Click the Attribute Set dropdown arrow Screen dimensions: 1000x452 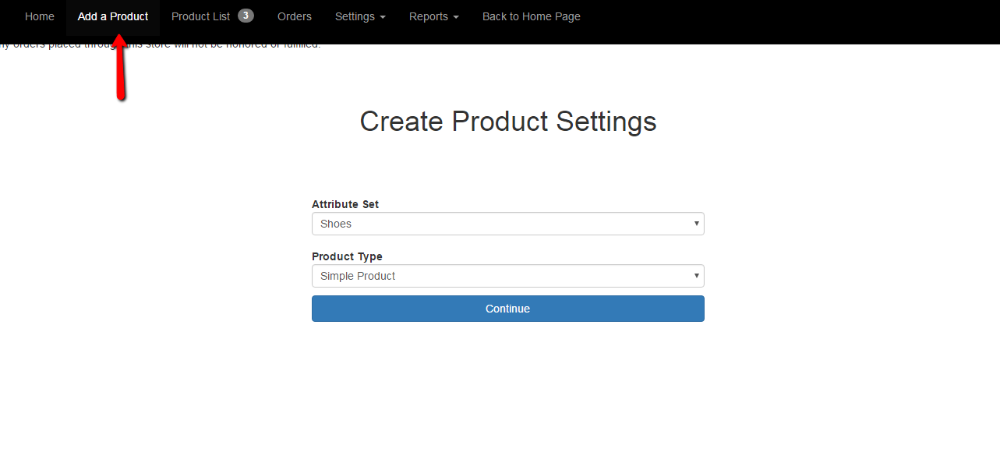coord(696,224)
